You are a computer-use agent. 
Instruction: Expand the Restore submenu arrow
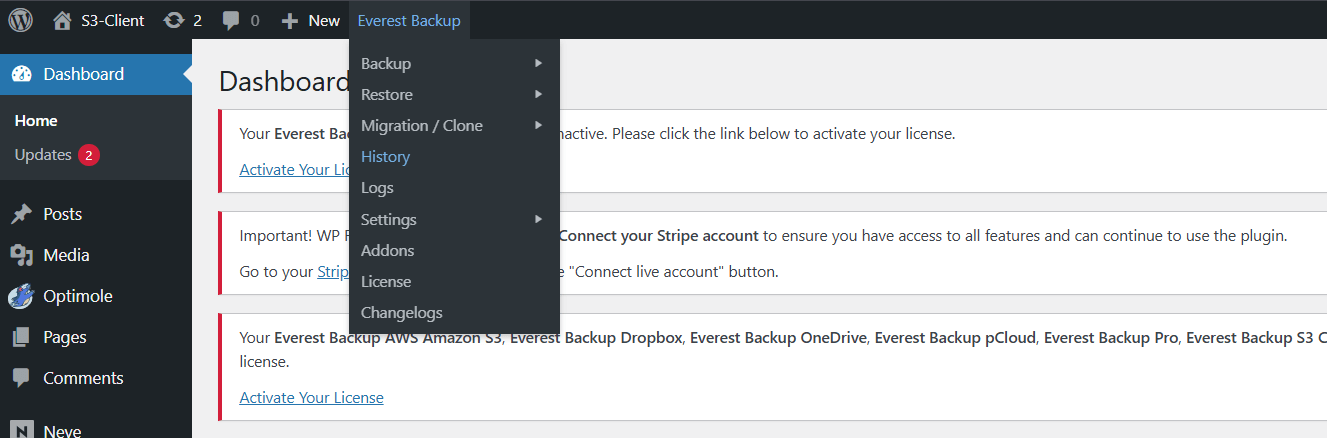[539, 94]
